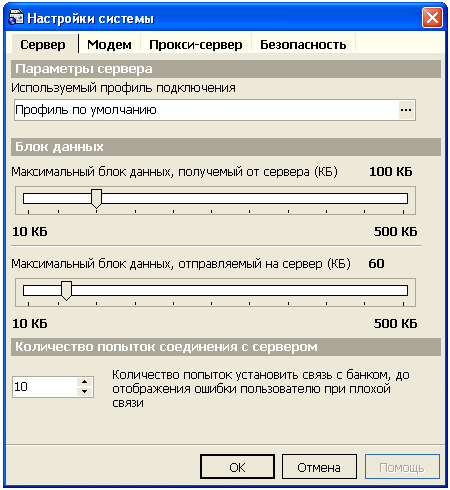Go to the Безопасность tab
This screenshot has width=450, height=490.
[303, 44]
